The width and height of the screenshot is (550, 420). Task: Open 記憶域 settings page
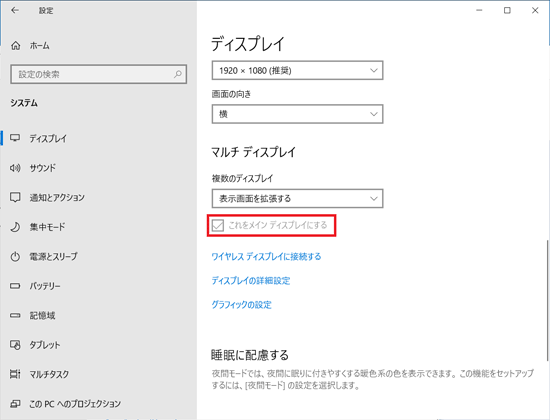[x=42, y=315]
